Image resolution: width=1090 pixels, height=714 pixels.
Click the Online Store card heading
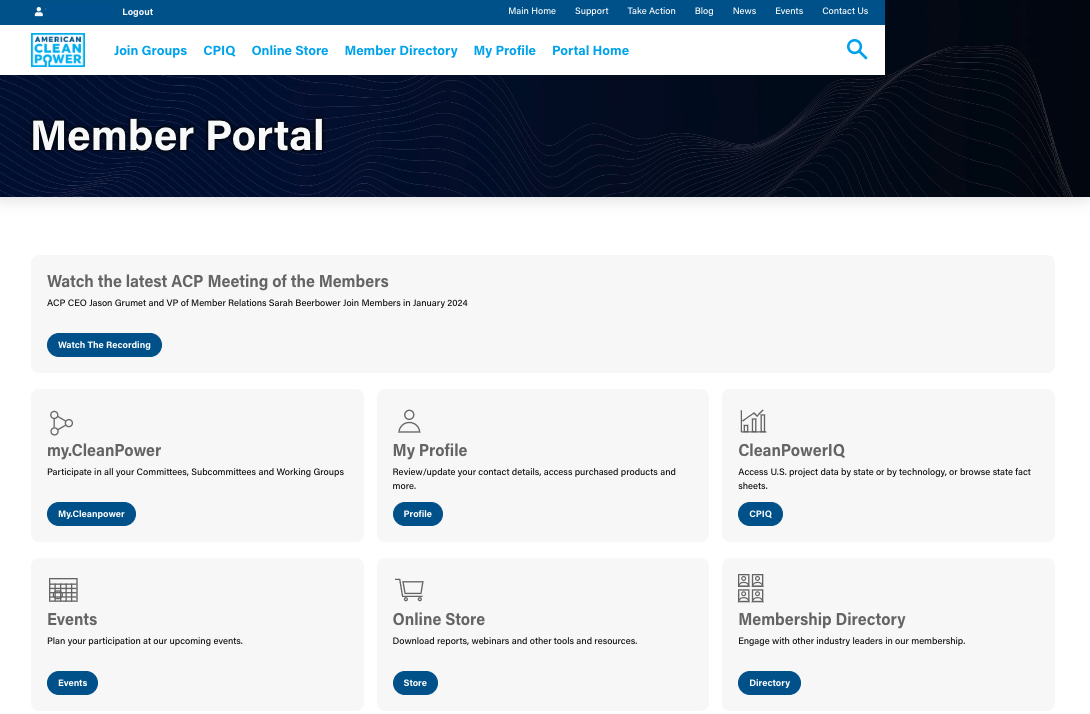(439, 619)
